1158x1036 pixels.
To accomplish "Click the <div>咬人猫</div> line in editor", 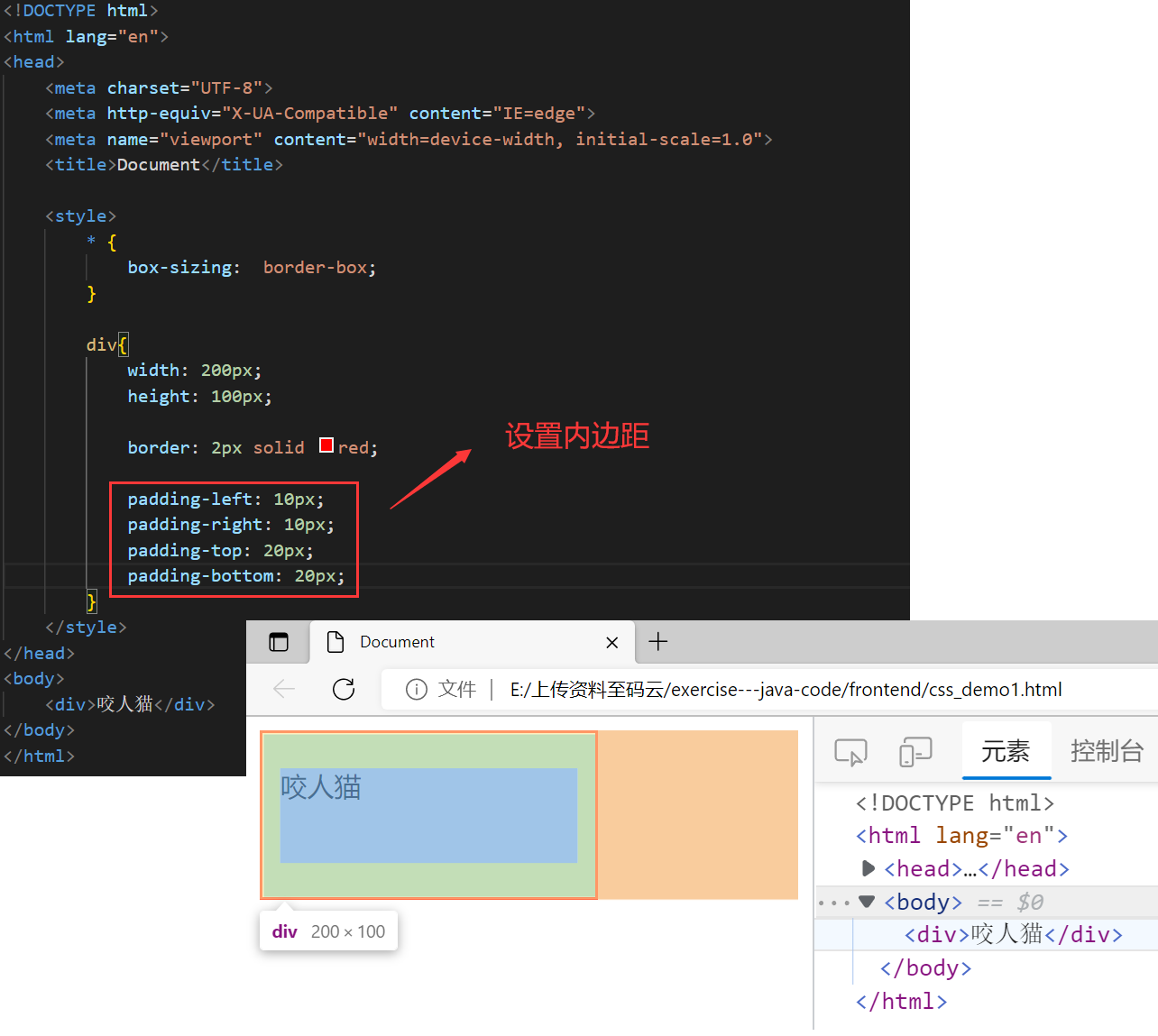I will coord(131,704).
